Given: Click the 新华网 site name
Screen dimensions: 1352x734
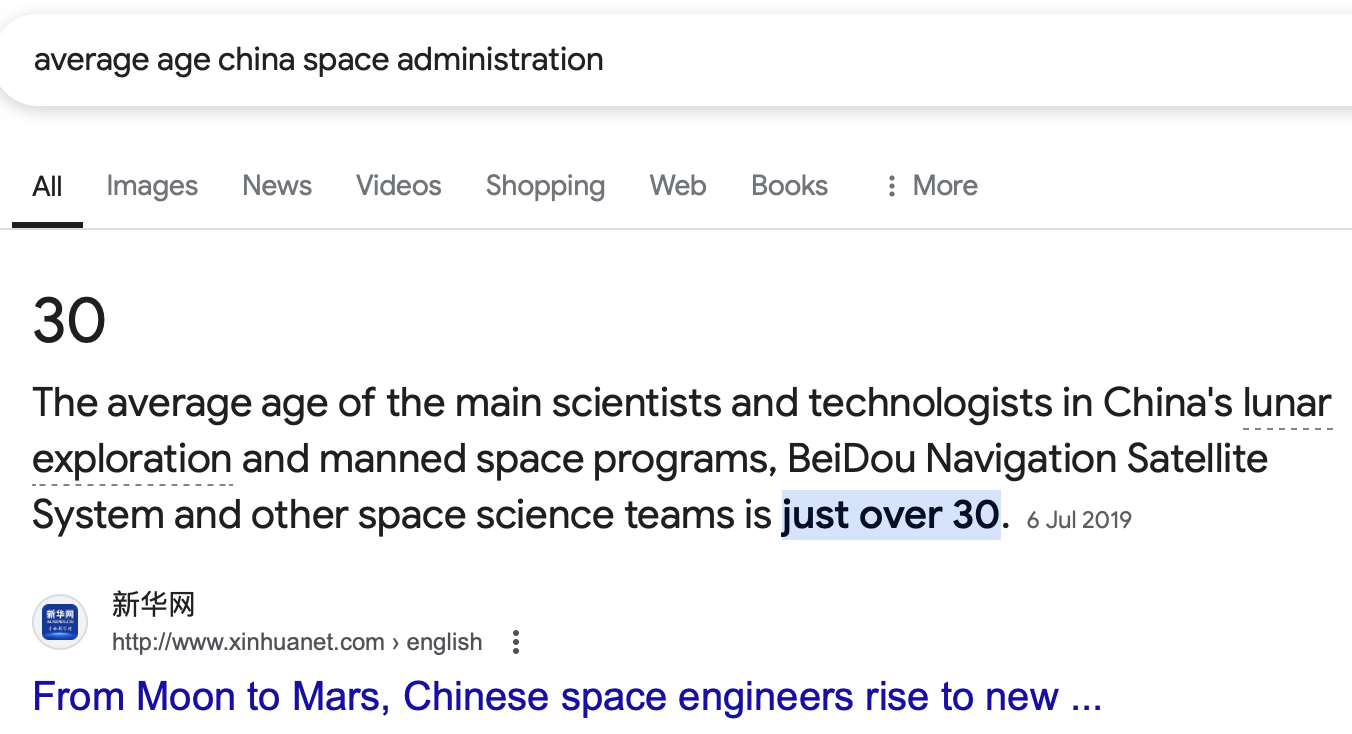Looking at the screenshot, I should [153, 605].
